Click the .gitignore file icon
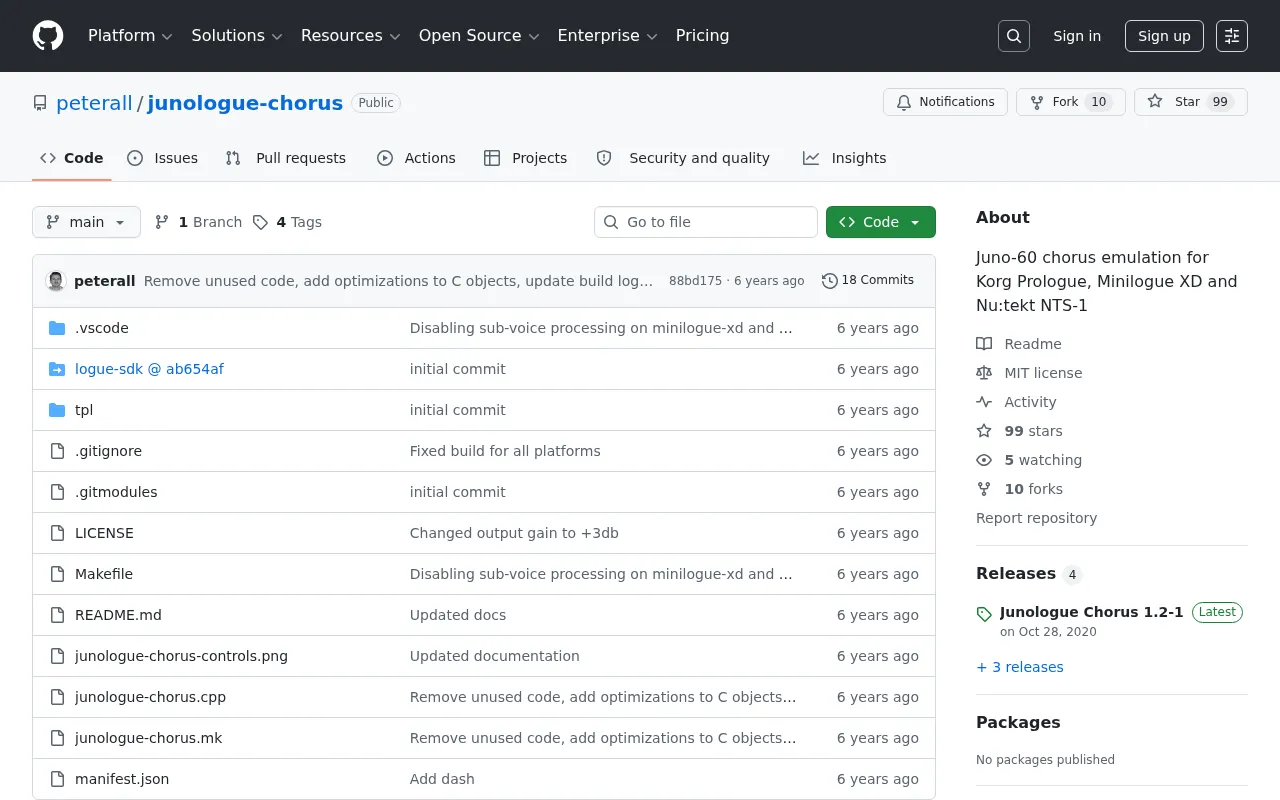1280x800 pixels. (57, 451)
